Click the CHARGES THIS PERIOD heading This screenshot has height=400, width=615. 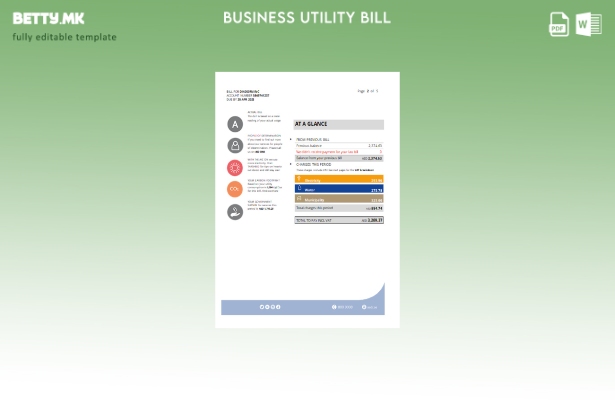pos(313,164)
